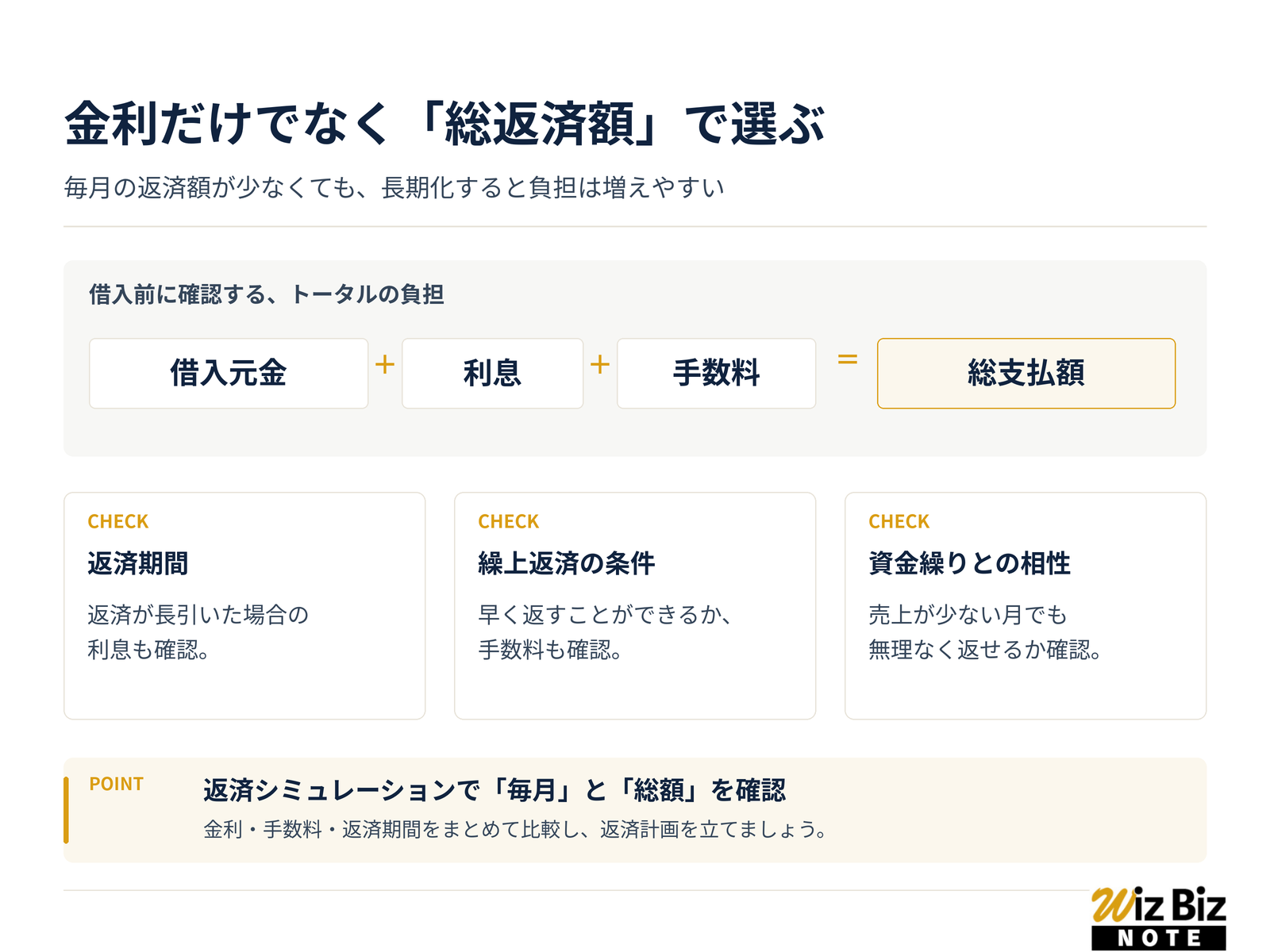Click the plus sign between 利息 and 手数料
This screenshot has width=1270, height=952.
600,364
